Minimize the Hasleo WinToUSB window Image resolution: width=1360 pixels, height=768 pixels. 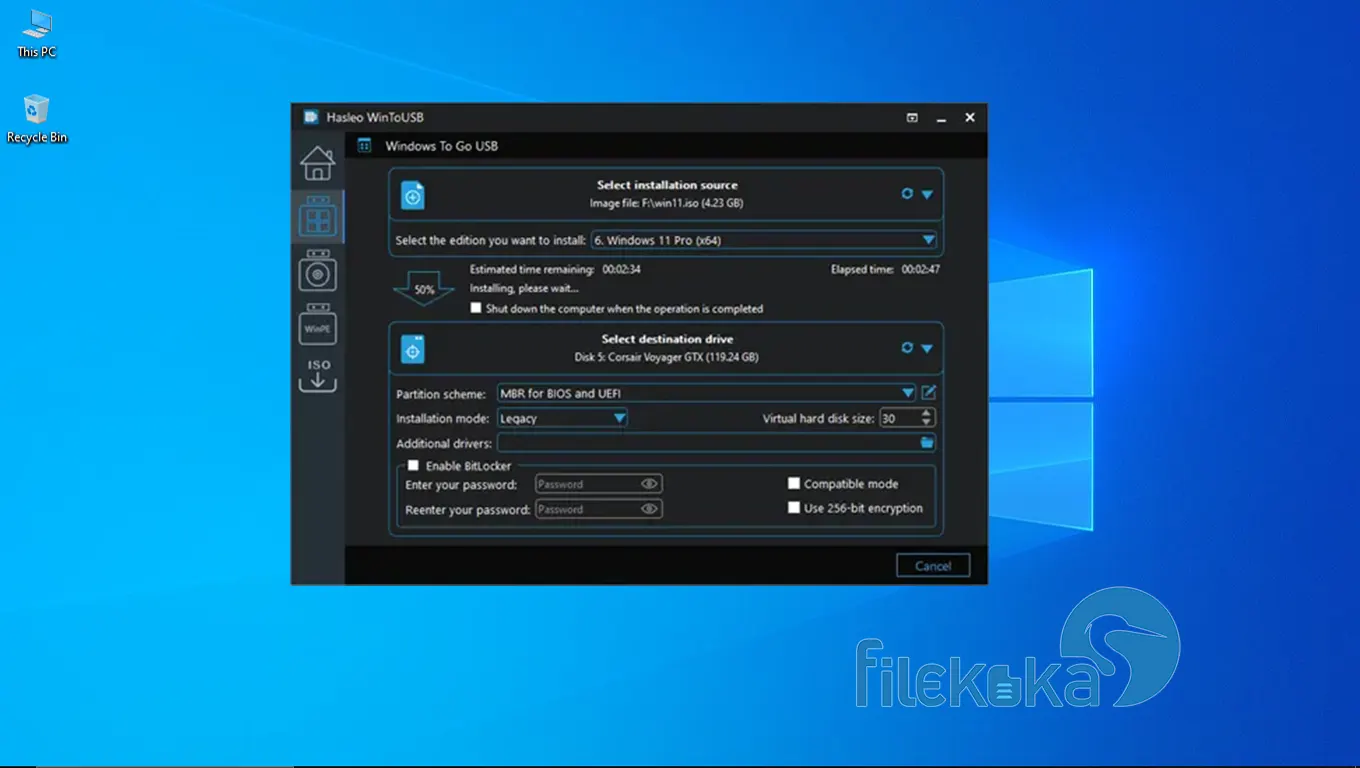(941, 118)
